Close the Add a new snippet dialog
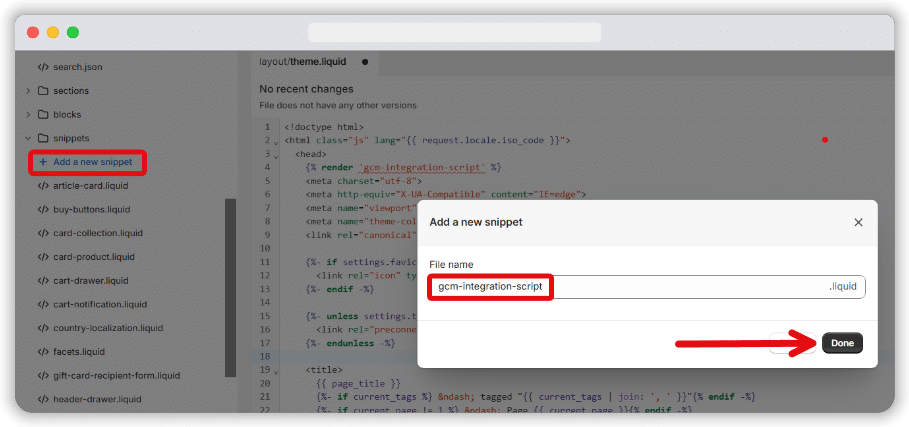The width and height of the screenshot is (909, 427). 859,222
